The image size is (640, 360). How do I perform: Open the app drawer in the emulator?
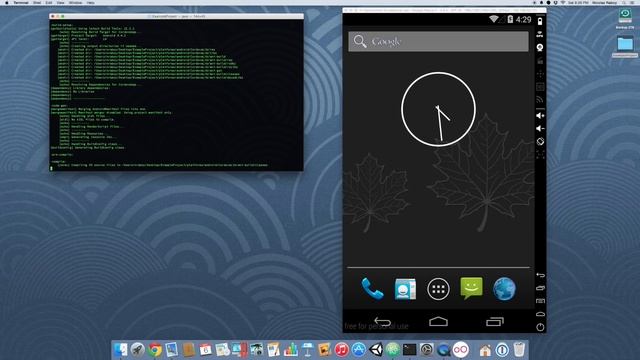click(x=438, y=289)
